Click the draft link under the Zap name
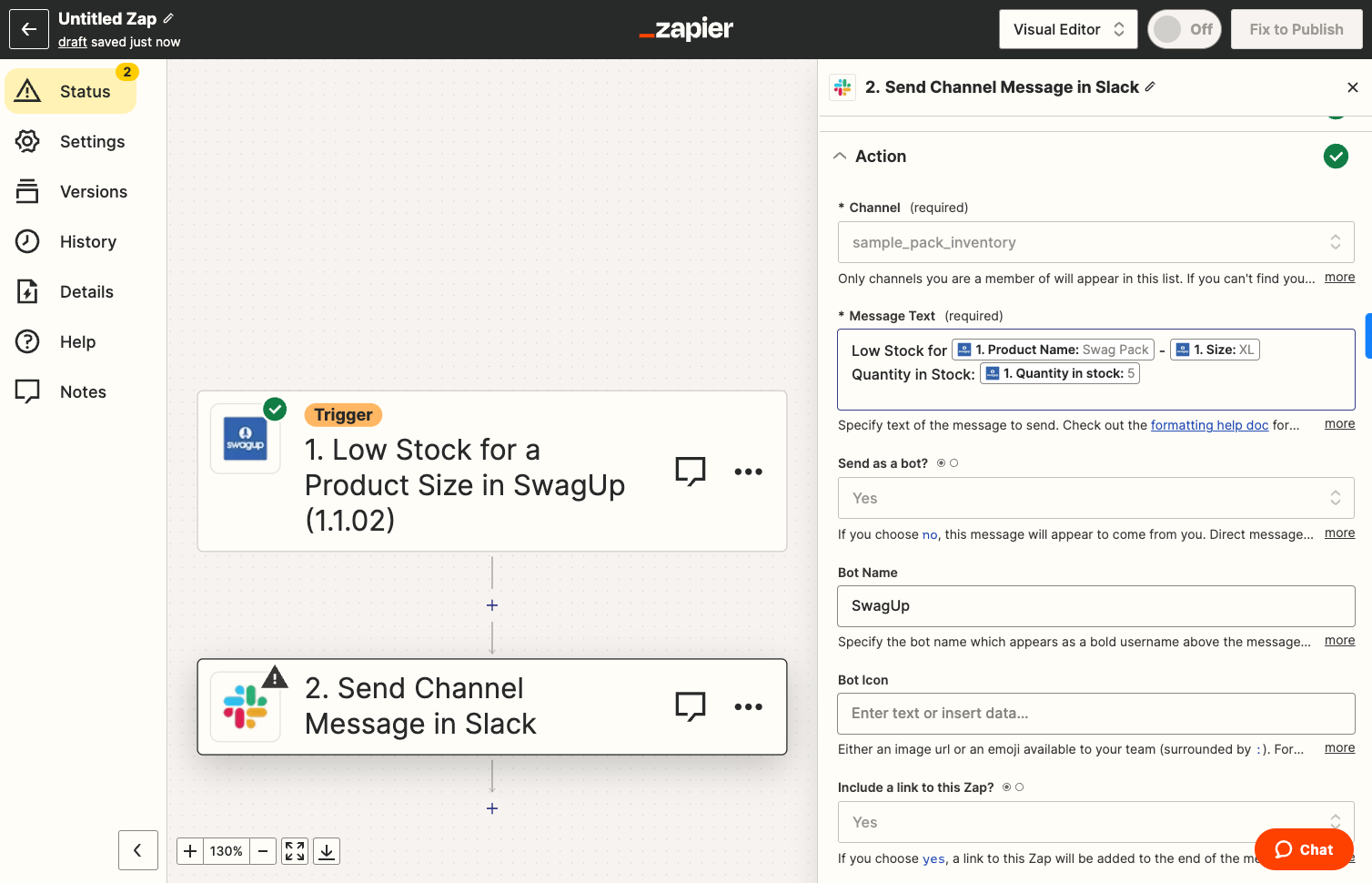1372x883 pixels. (73, 42)
